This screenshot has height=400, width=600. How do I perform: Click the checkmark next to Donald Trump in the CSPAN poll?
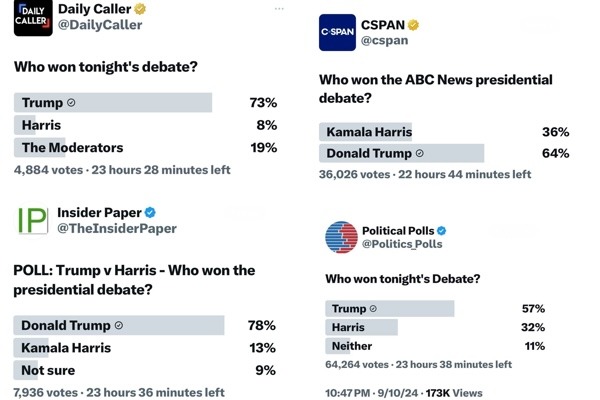[419, 154]
